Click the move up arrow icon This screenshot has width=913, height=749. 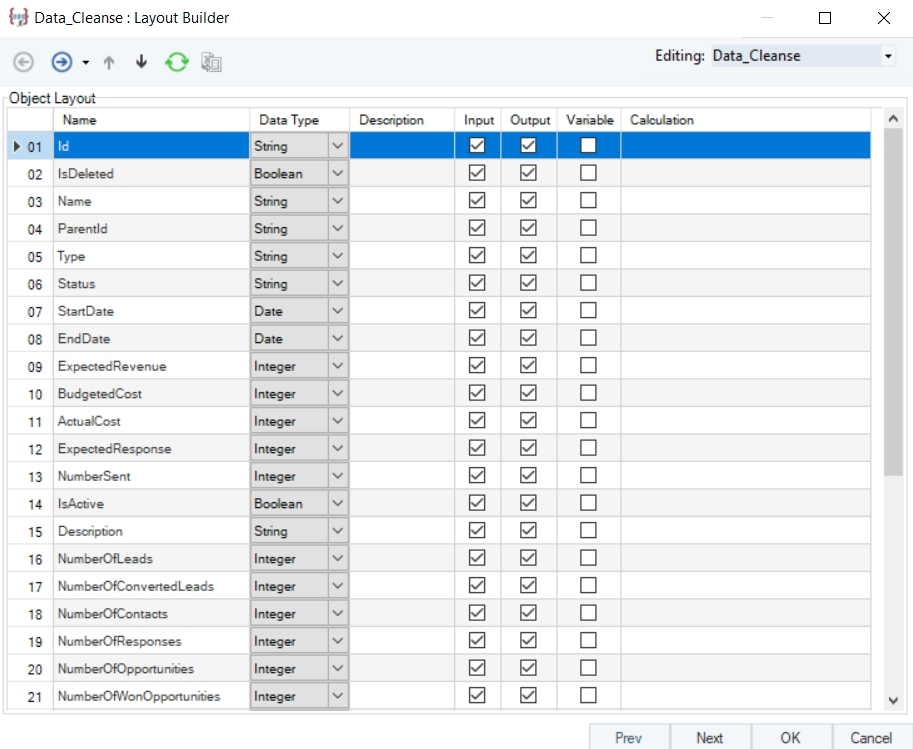pos(109,62)
